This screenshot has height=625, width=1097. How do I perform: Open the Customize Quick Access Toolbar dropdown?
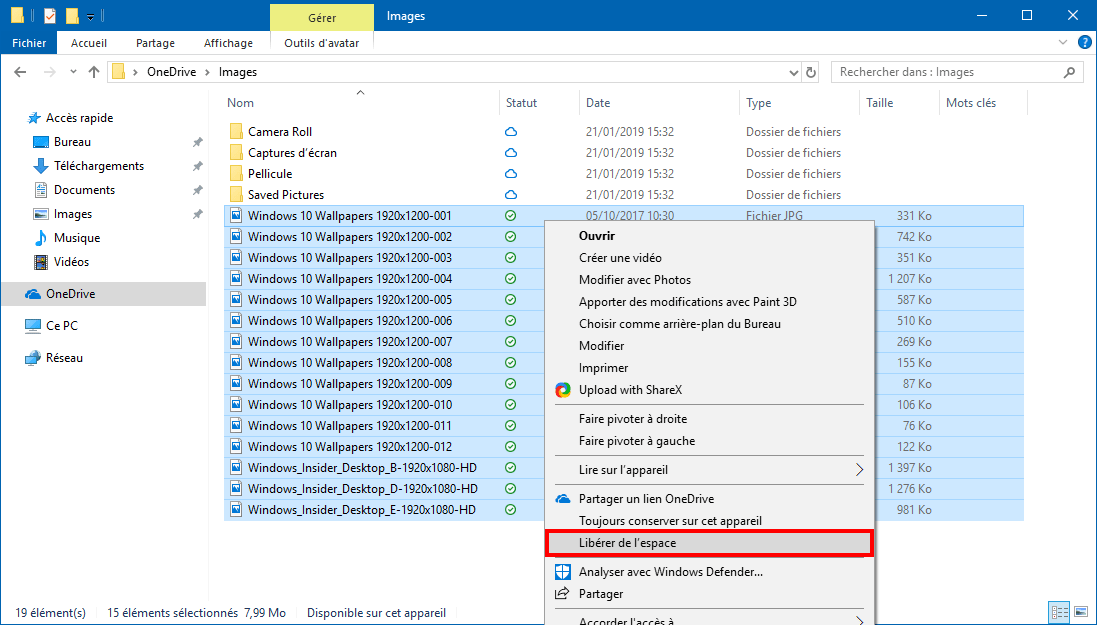pyautogui.click(x=91, y=16)
